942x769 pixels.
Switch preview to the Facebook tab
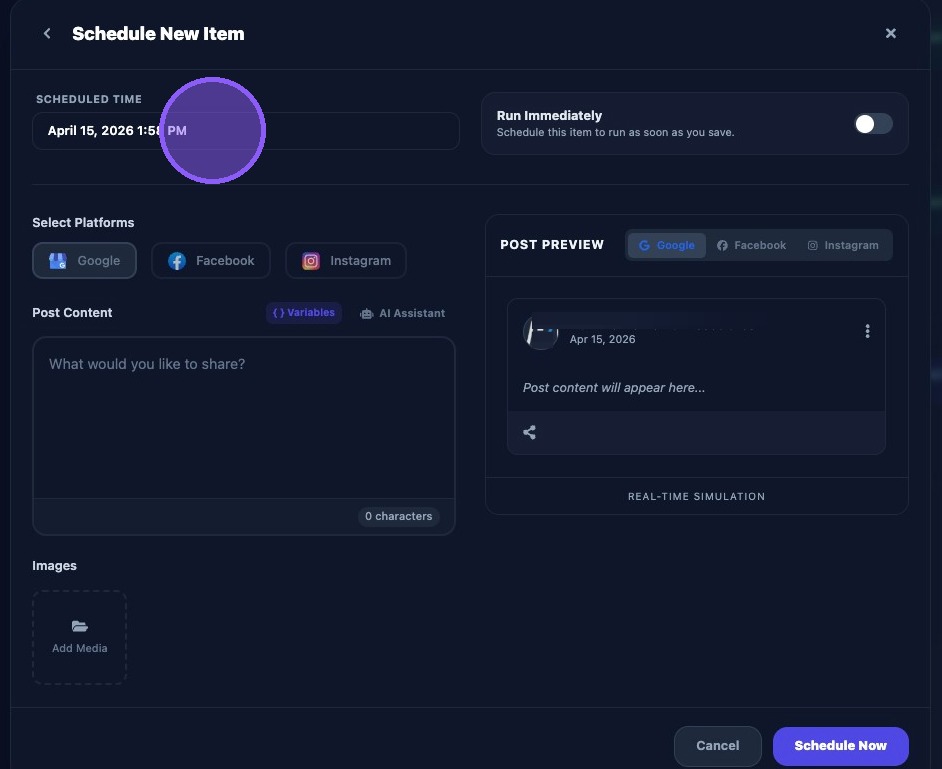pos(751,245)
